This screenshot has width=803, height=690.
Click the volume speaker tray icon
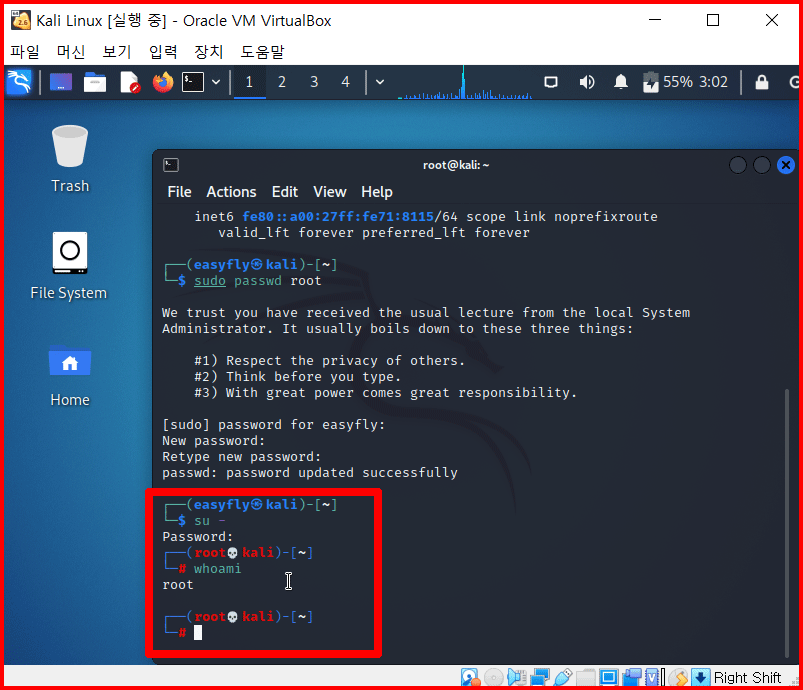587,82
